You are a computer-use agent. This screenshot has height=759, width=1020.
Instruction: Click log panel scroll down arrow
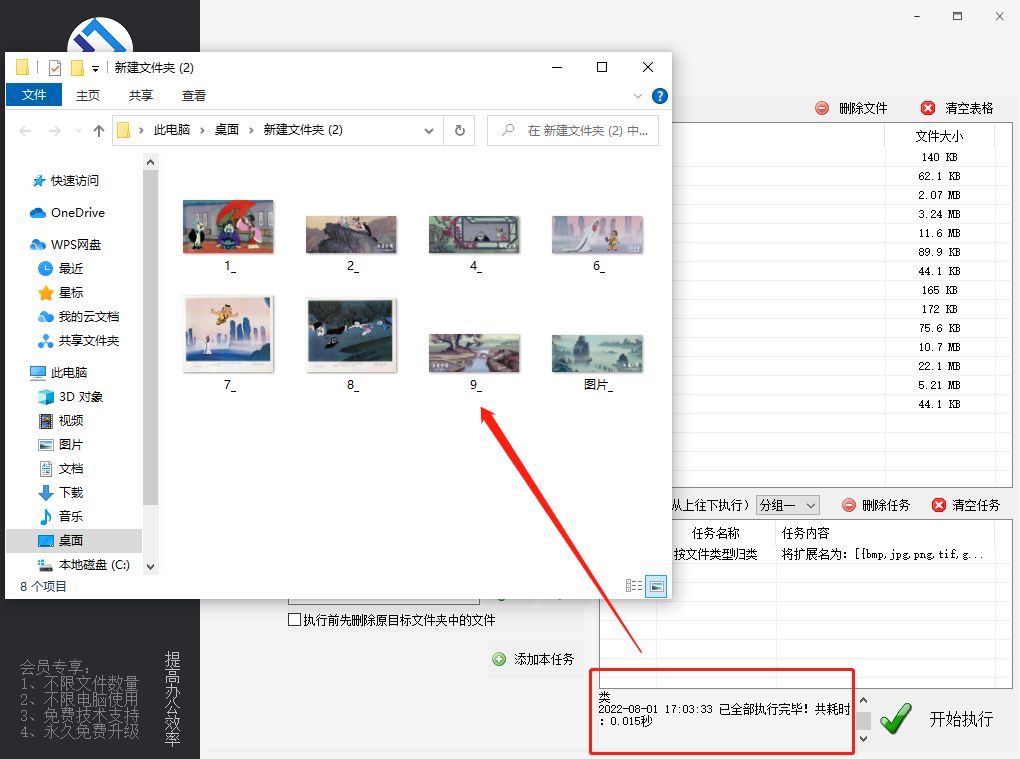click(x=863, y=738)
